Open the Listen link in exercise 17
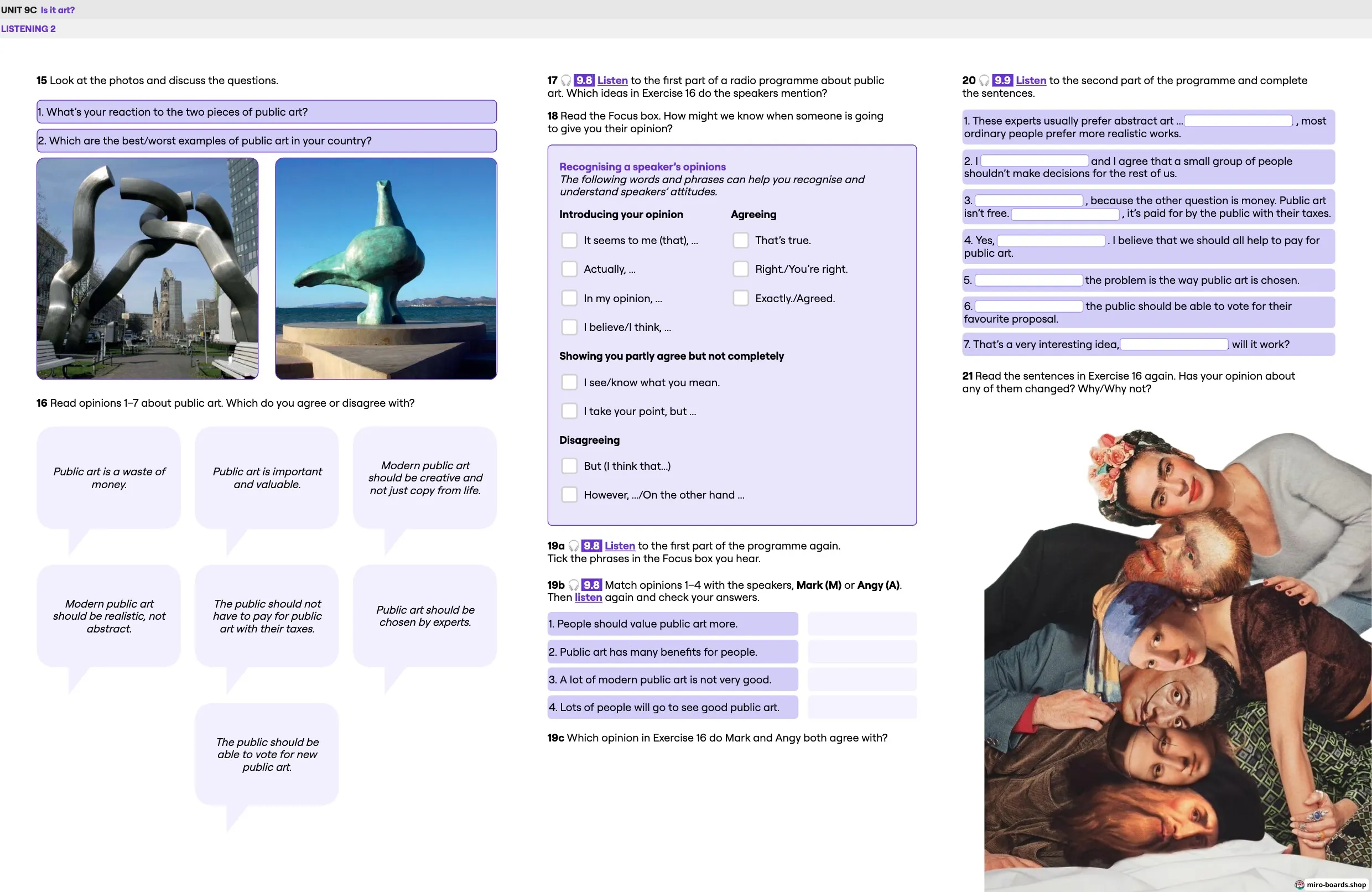The width and height of the screenshot is (1372, 892). (612, 81)
